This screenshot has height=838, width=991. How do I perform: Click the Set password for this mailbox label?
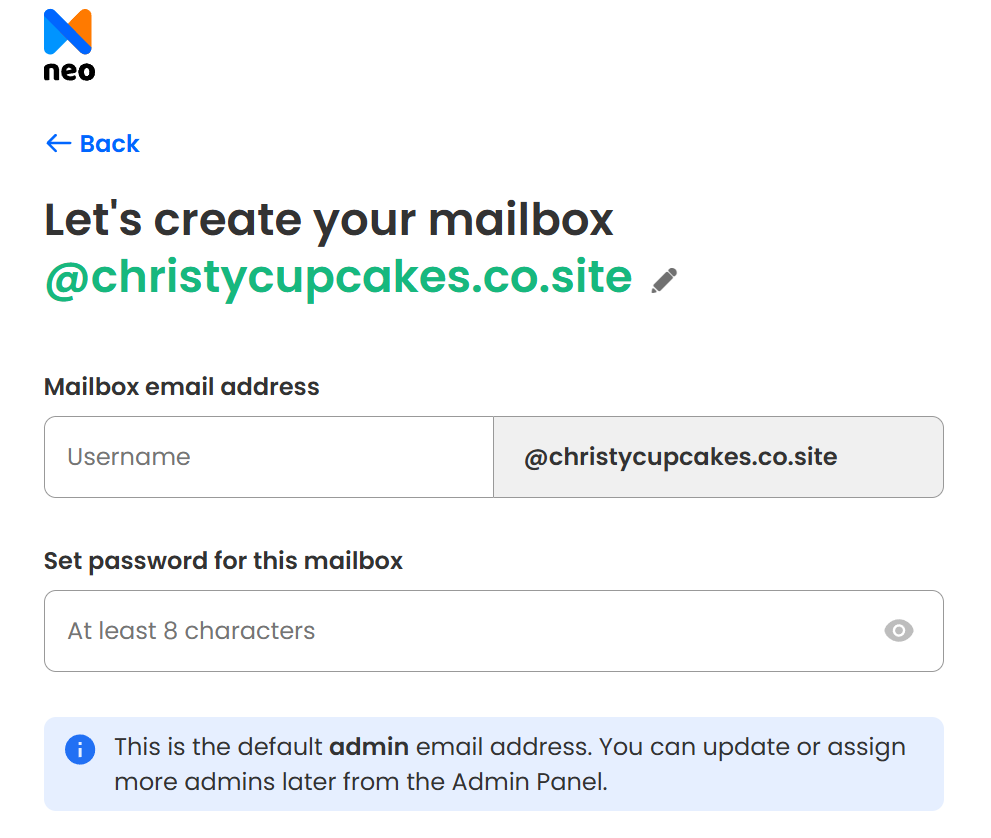(x=223, y=561)
